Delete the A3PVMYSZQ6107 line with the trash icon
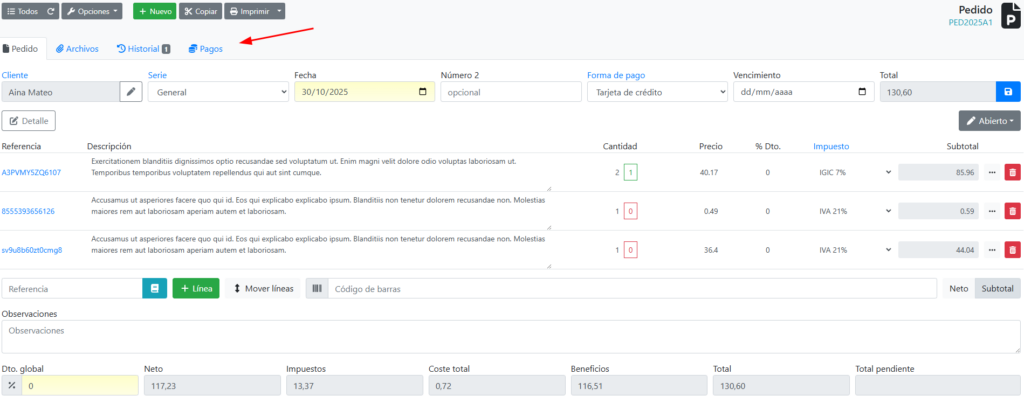1024x403 pixels. click(1012, 173)
